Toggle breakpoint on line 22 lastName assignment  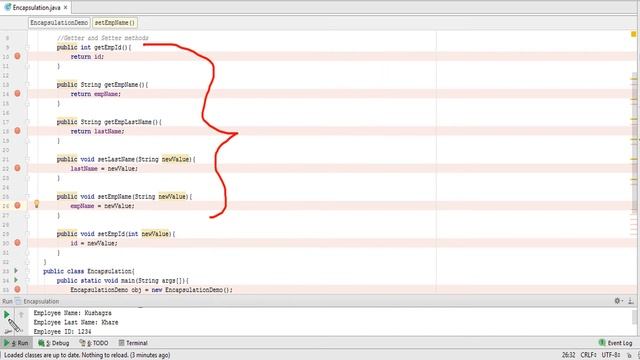click(18, 168)
